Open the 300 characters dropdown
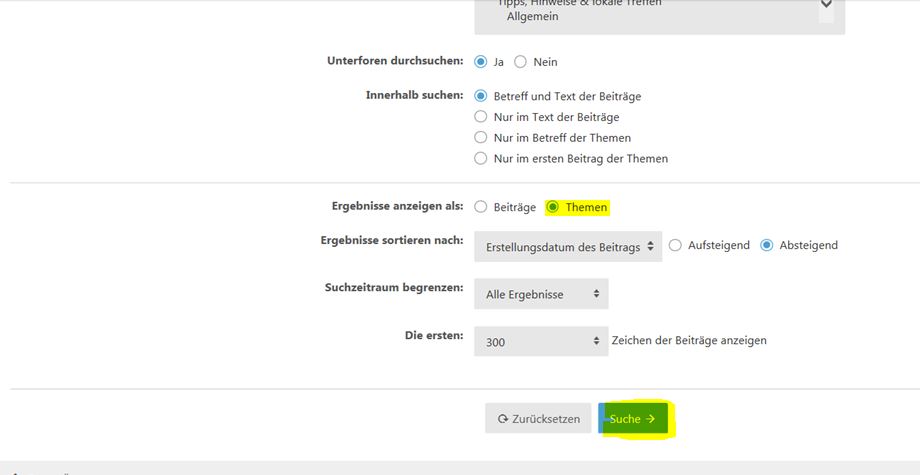Screen dimensions: 920x475 pos(541,342)
